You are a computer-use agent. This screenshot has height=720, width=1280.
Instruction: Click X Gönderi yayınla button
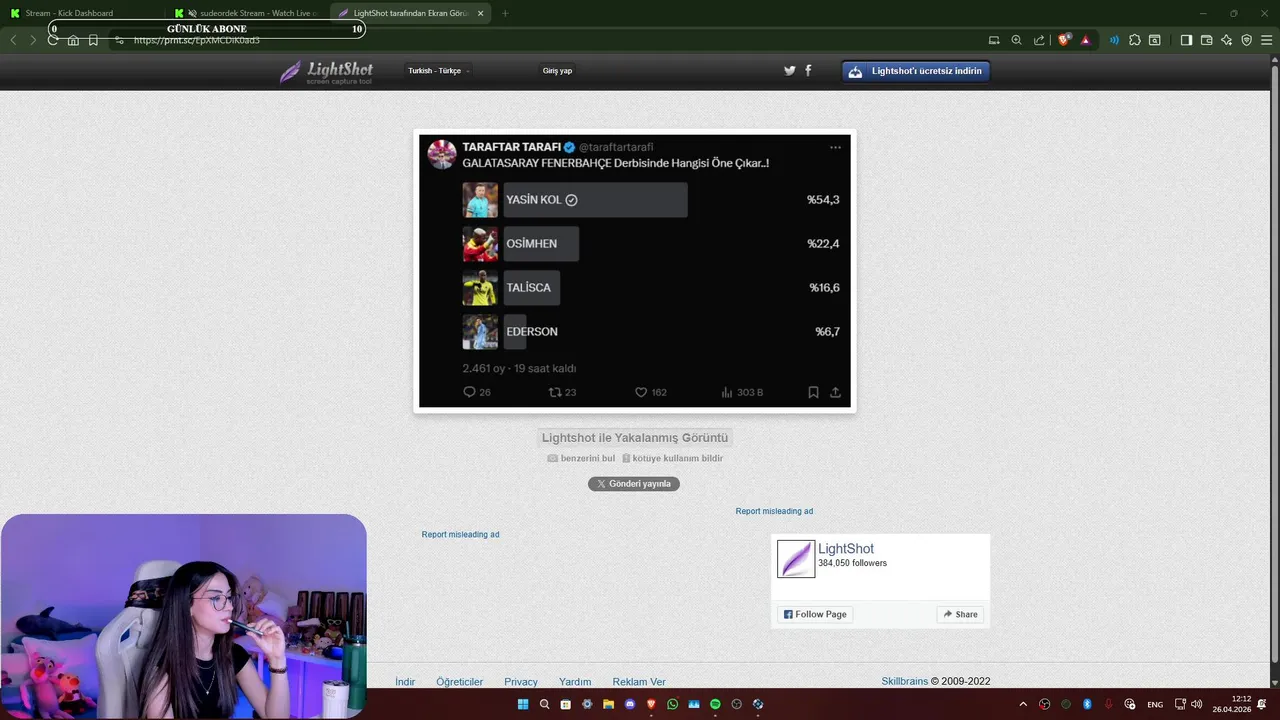pos(634,484)
